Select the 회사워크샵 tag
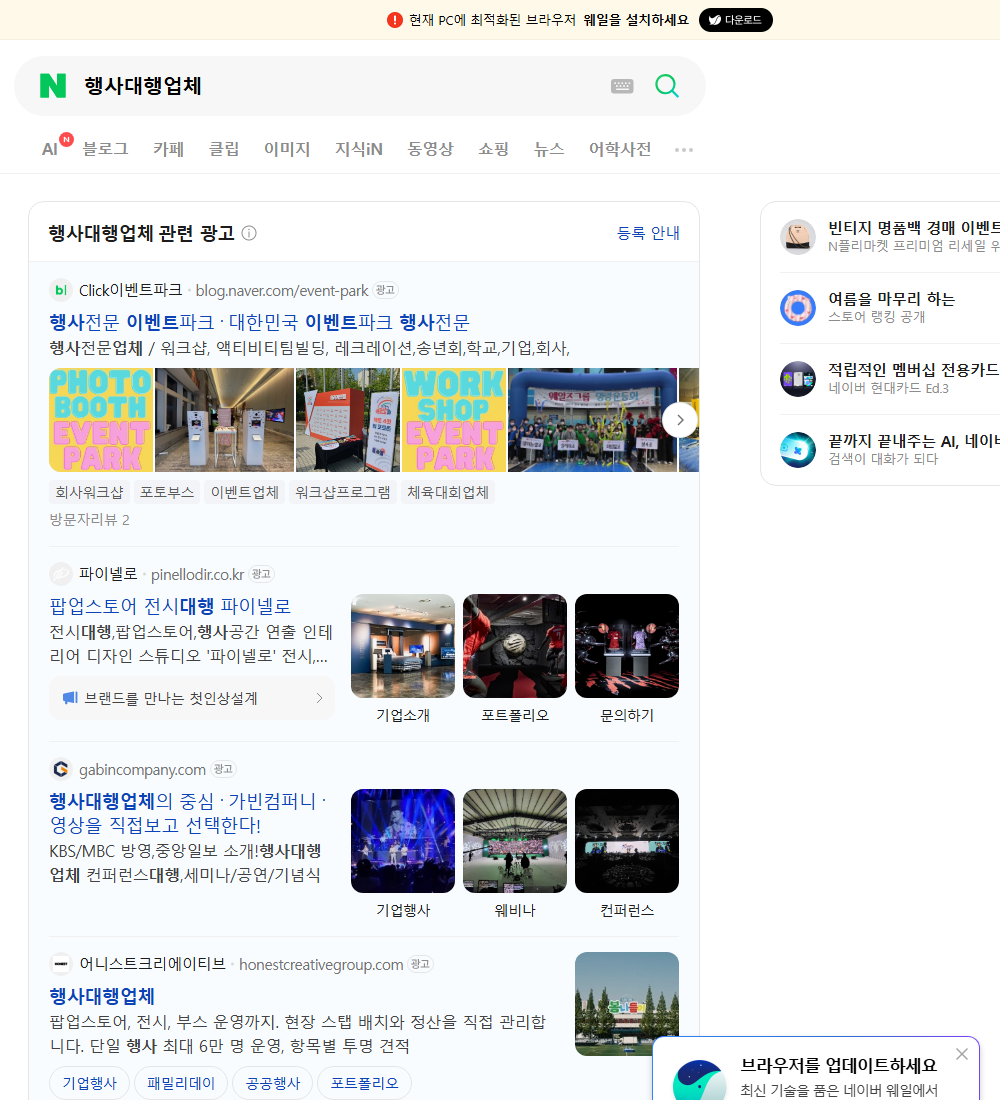This screenshot has width=1000, height=1100. pos(89,492)
